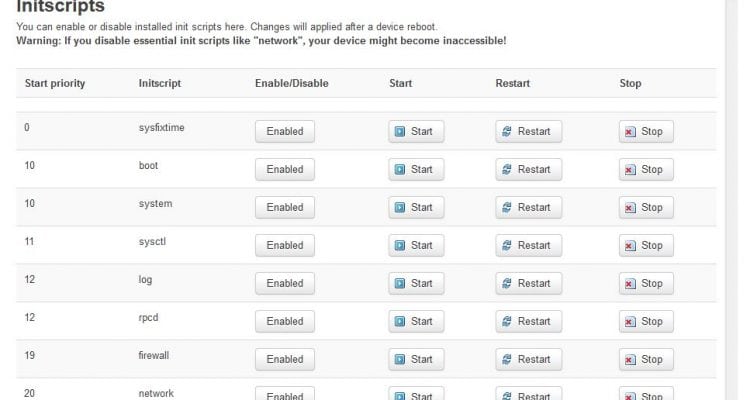This screenshot has width=750, height=400.
Task: Disable the boot init script
Action: tap(285, 169)
